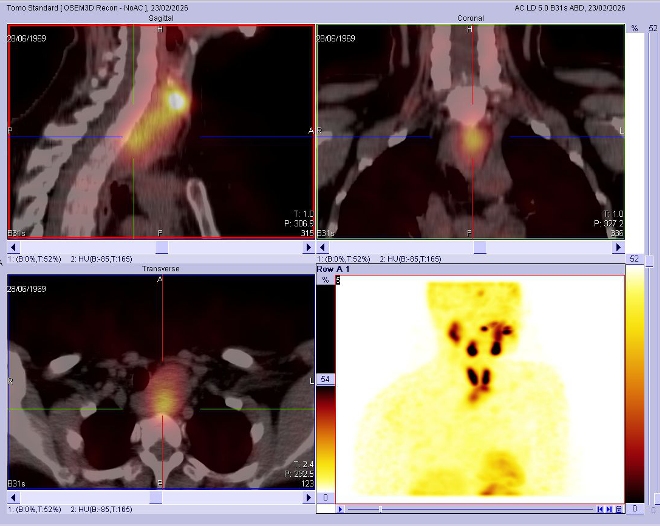Click the Transverse slice scrollbar thumb
The image size is (660, 526).
tap(156, 497)
